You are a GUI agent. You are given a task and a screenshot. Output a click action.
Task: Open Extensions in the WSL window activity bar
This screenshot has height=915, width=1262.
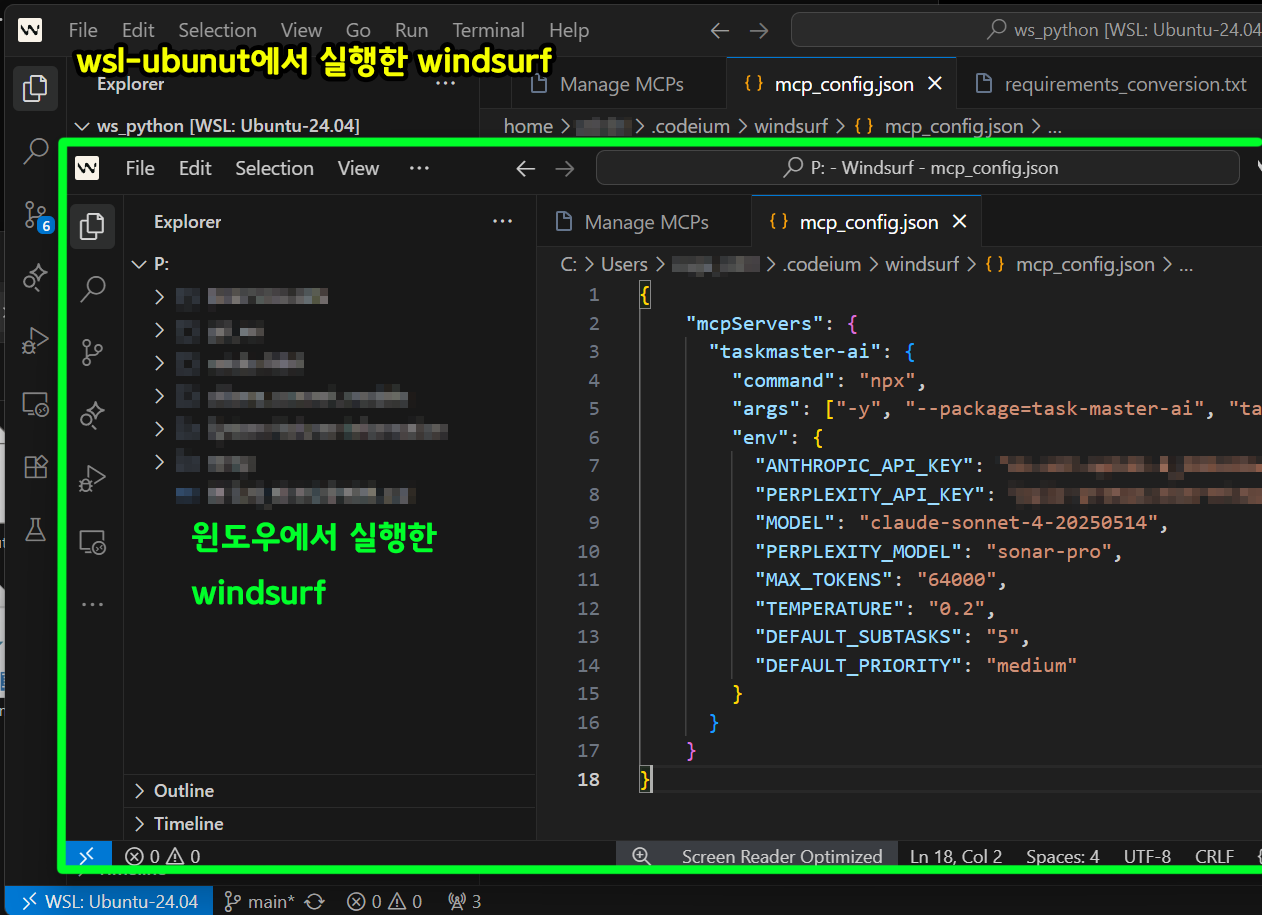pos(35,467)
